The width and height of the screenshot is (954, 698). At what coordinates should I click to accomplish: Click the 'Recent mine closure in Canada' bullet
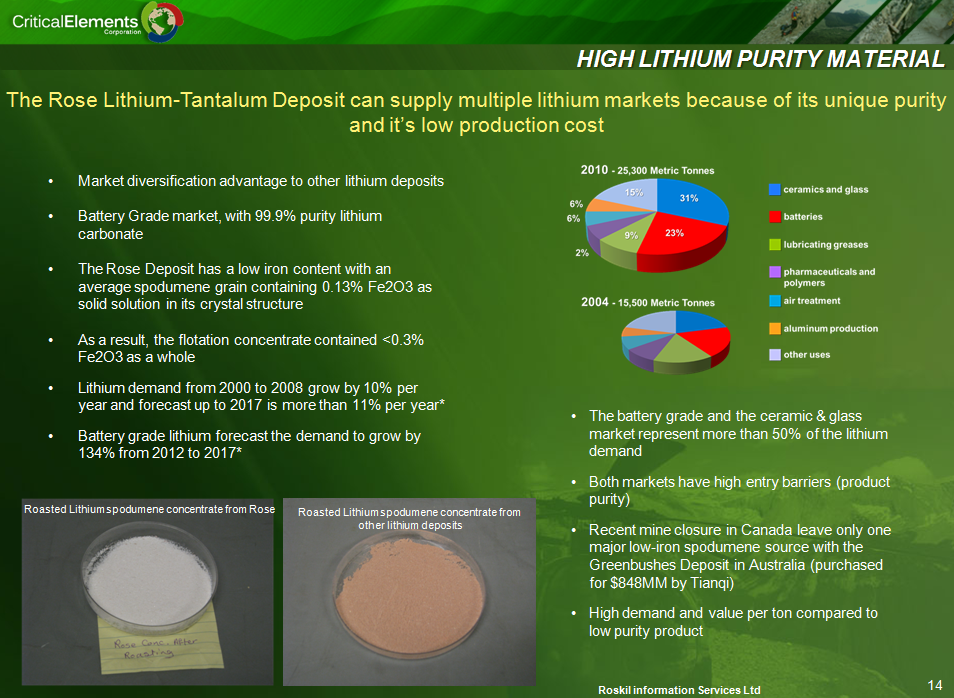click(x=740, y=556)
